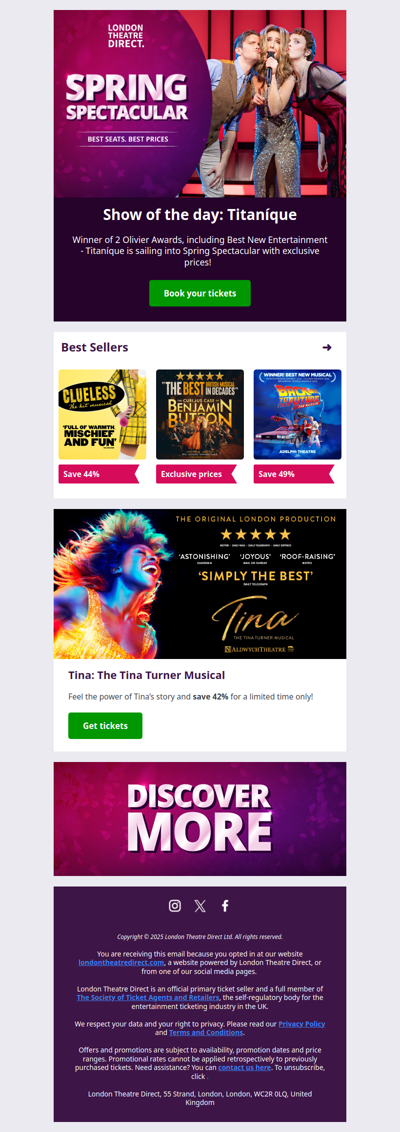Image resolution: width=400 pixels, height=1132 pixels.
Task: Open the X social icon
Action: coord(200,905)
